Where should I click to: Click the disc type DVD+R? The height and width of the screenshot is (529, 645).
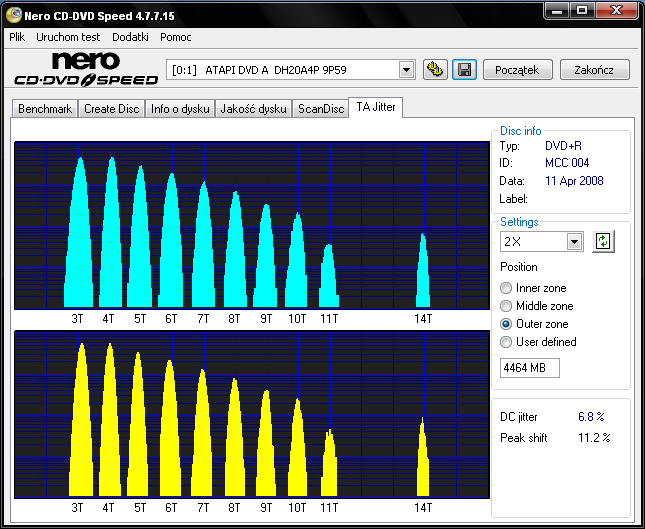(x=563, y=146)
